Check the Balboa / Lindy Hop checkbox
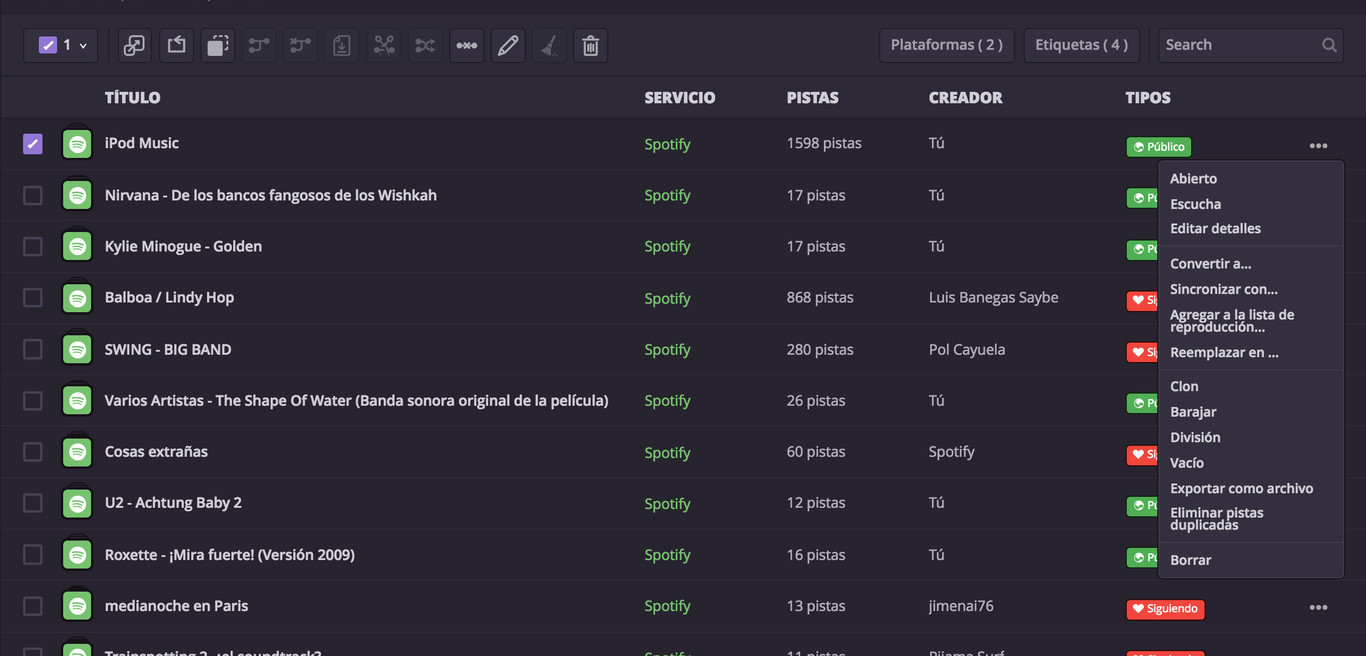Image resolution: width=1366 pixels, height=656 pixels. click(x=32, y=298)
